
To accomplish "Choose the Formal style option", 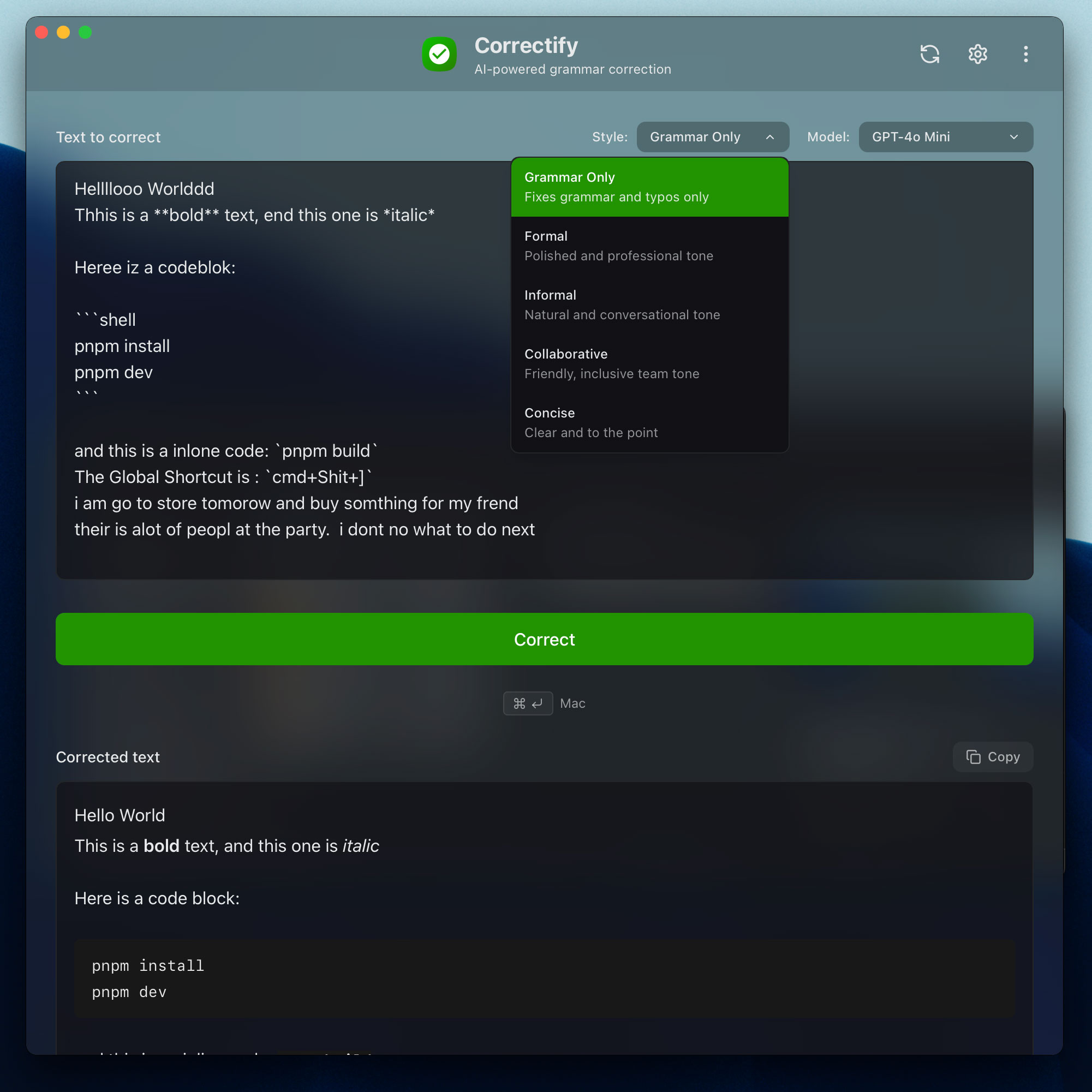I will (649, 246).
